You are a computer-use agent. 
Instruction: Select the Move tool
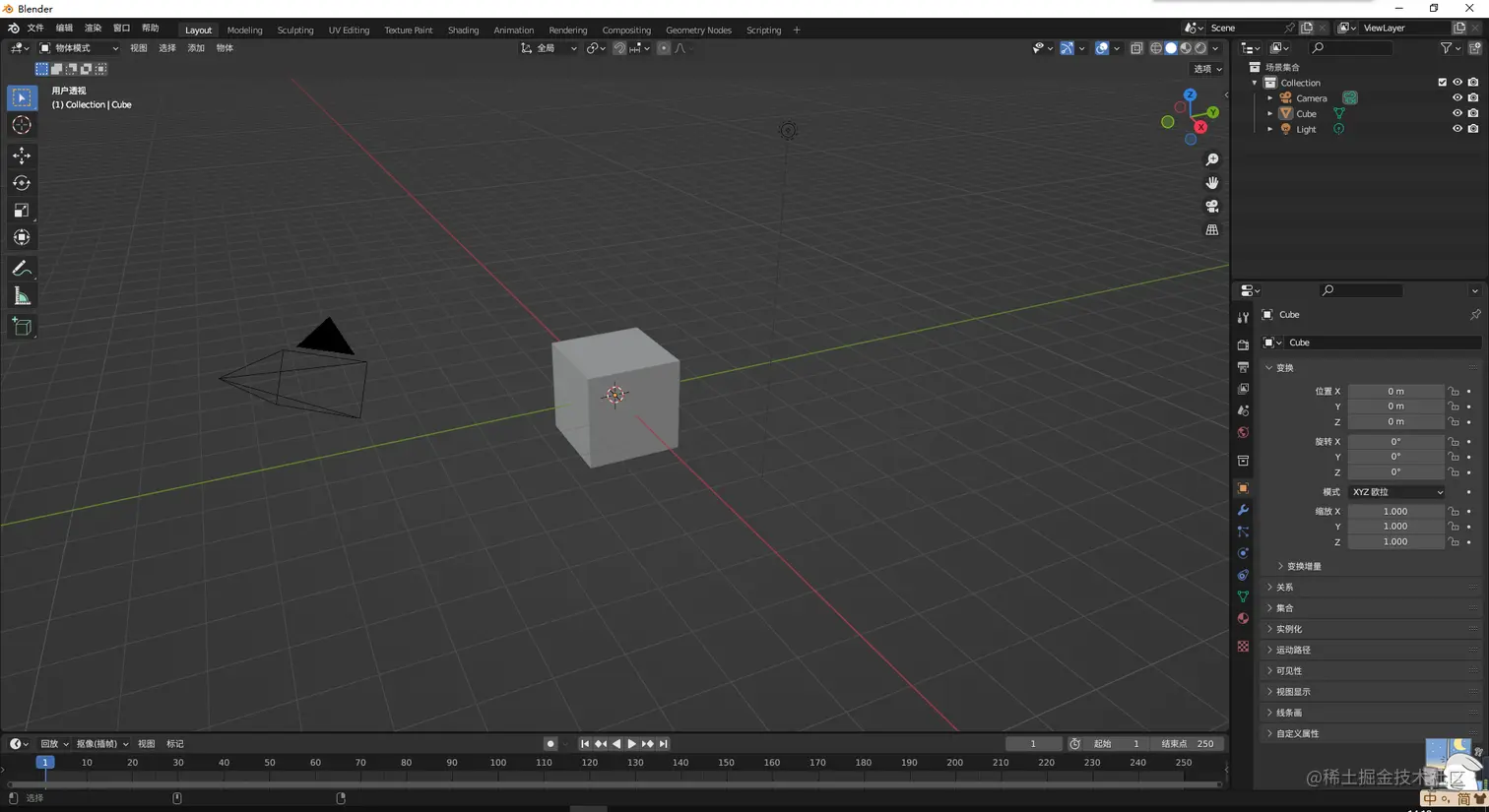tap(22, 156)
